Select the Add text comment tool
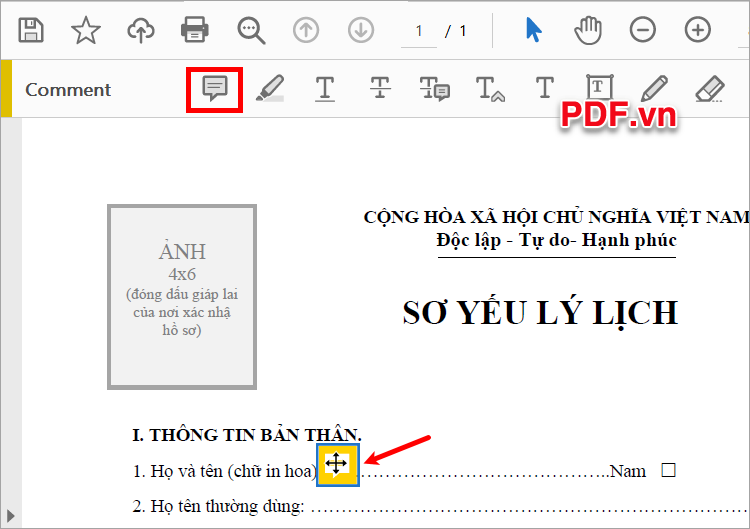This screenshot has height=529, width=750. pyautogui.click(x=545, y=88)
